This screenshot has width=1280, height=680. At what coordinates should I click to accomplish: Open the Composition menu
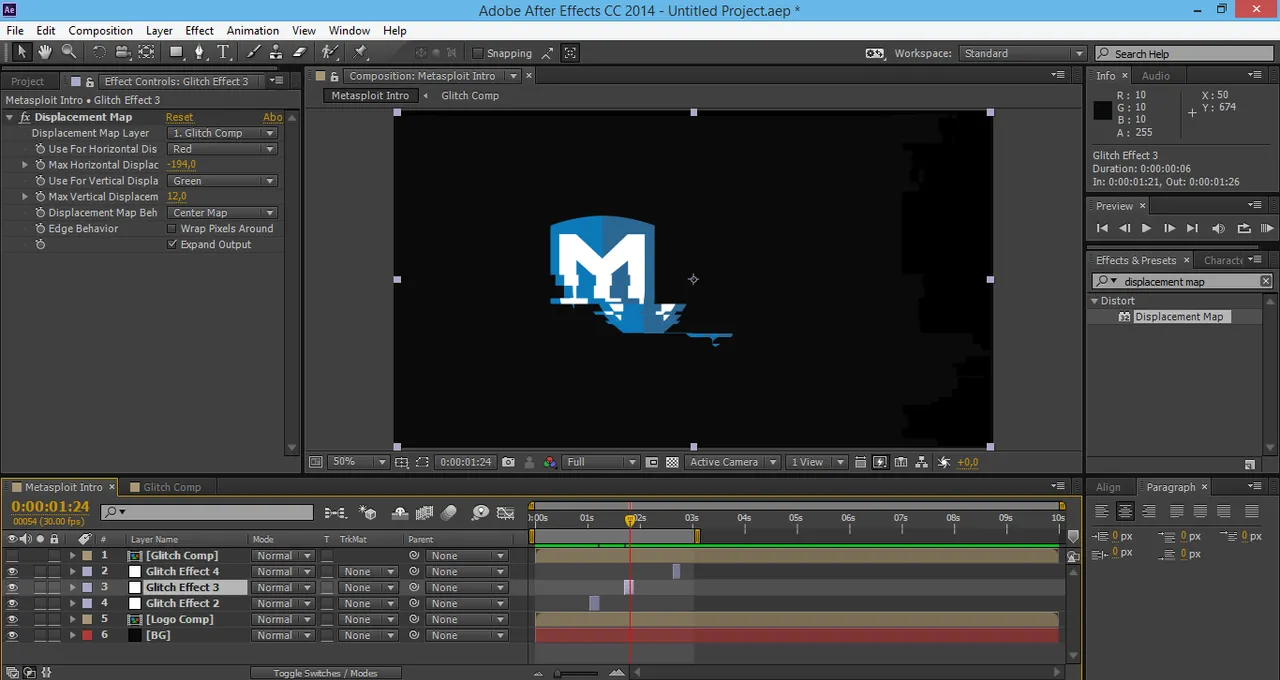tap(100, 31)
